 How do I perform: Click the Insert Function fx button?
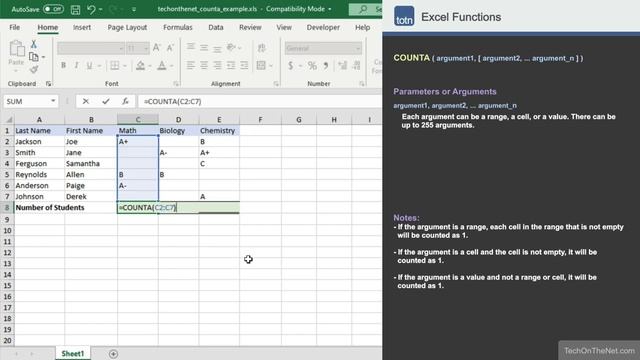point(125,101)
